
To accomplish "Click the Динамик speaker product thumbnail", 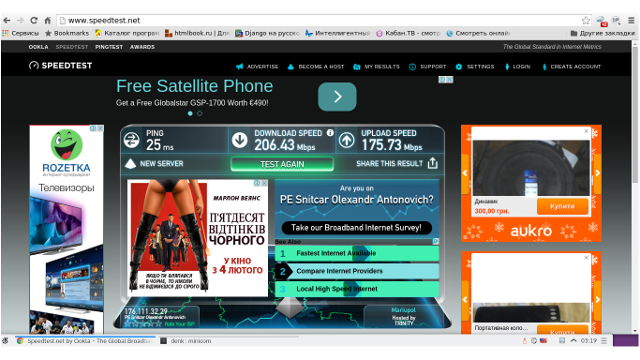I will [x=531, y=168].
